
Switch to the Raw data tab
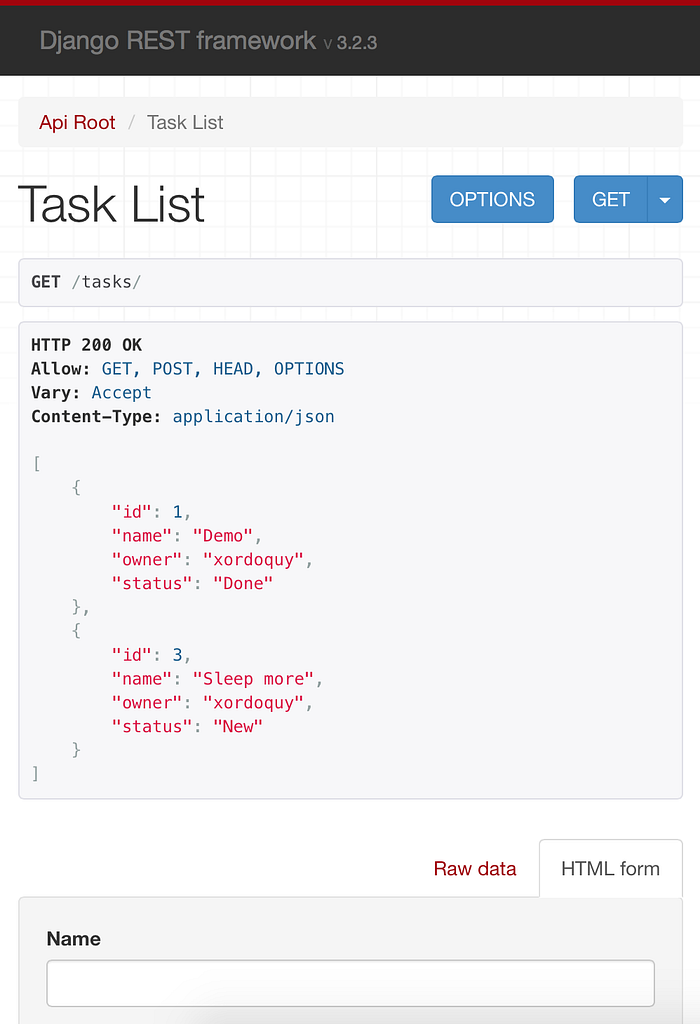[475, 869]
